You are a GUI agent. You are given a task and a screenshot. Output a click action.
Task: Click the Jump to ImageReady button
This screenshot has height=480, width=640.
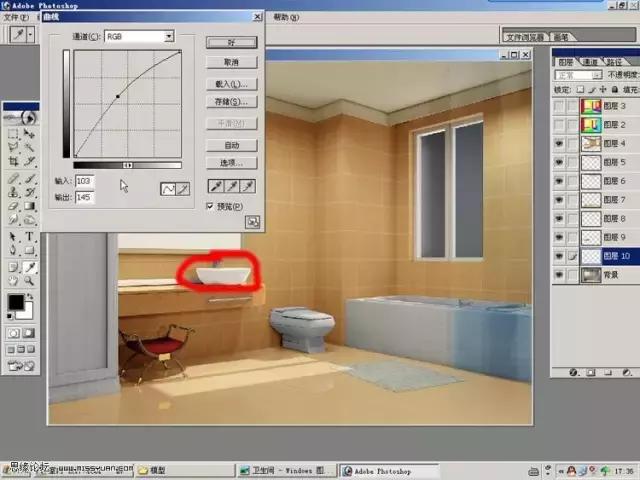(x=21, y=366)
